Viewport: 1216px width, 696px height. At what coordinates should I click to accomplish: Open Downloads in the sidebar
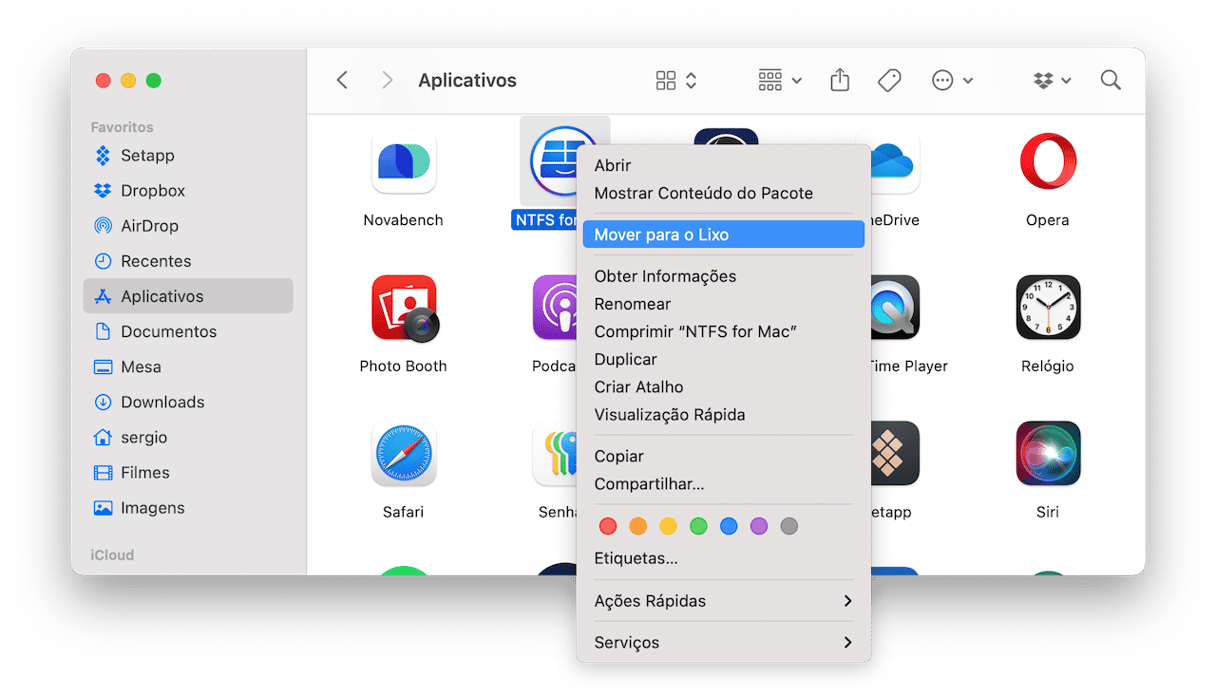[188, 402]
